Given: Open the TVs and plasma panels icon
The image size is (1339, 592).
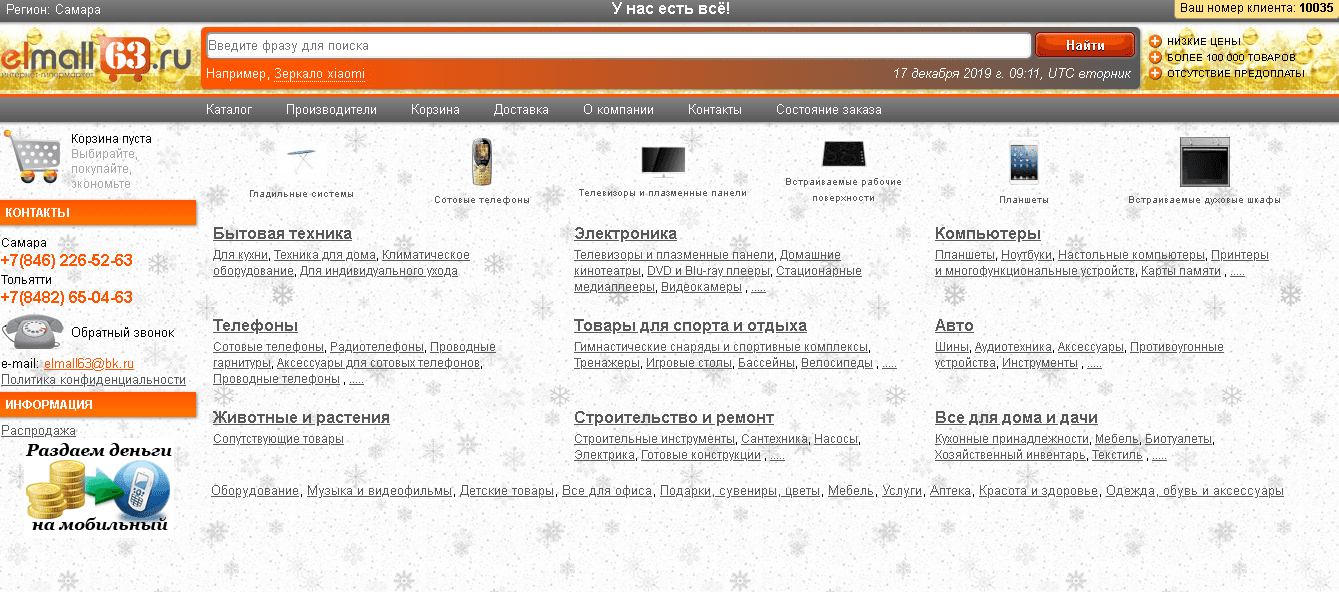Looking at the screenshot, I should pyautogui.click(x=663, y=160).
